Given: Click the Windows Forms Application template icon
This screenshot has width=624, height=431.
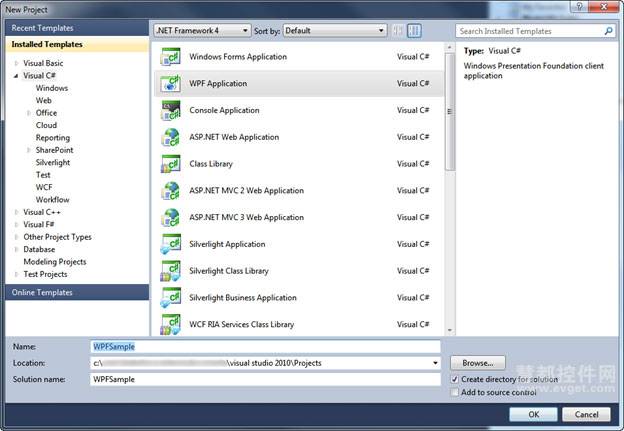Looking at the screenshot, I should coord(171,57).
